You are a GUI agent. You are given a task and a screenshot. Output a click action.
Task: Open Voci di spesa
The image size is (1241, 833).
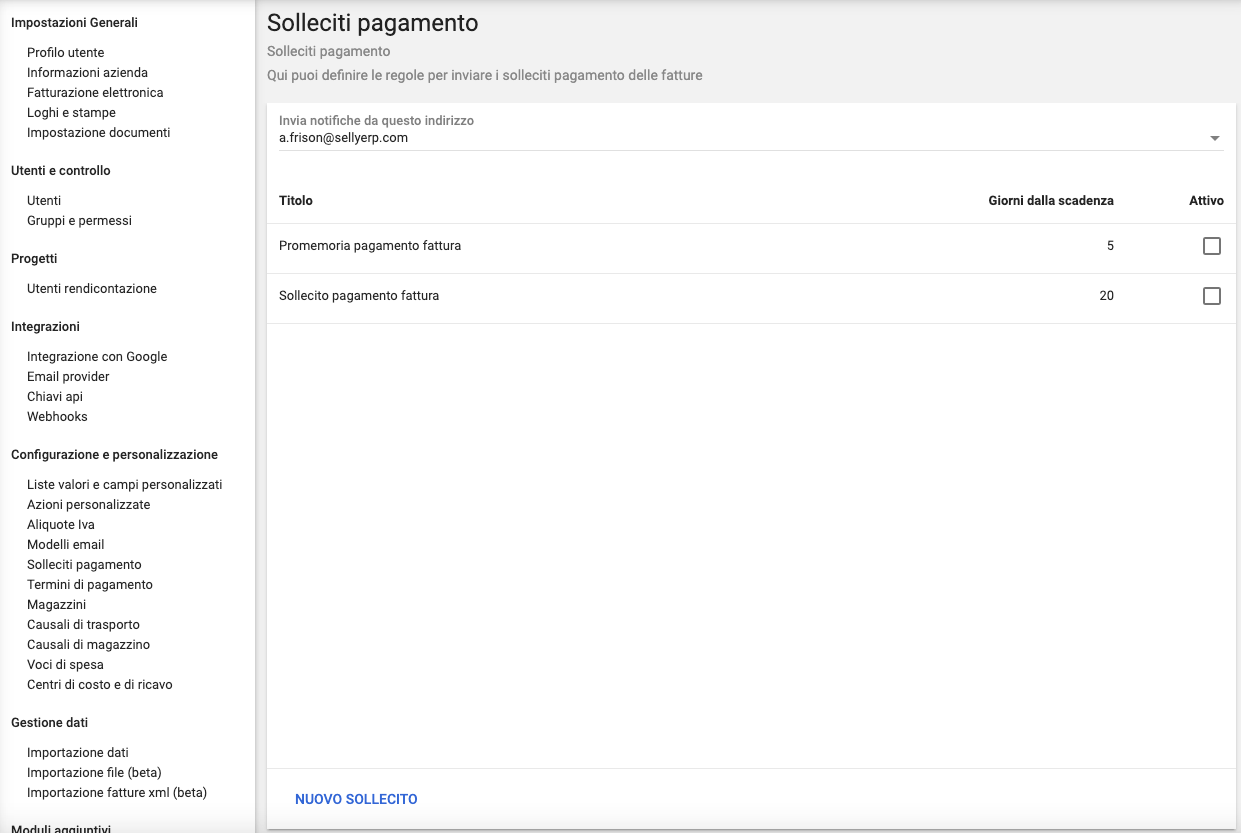click(x=65, y=664)
